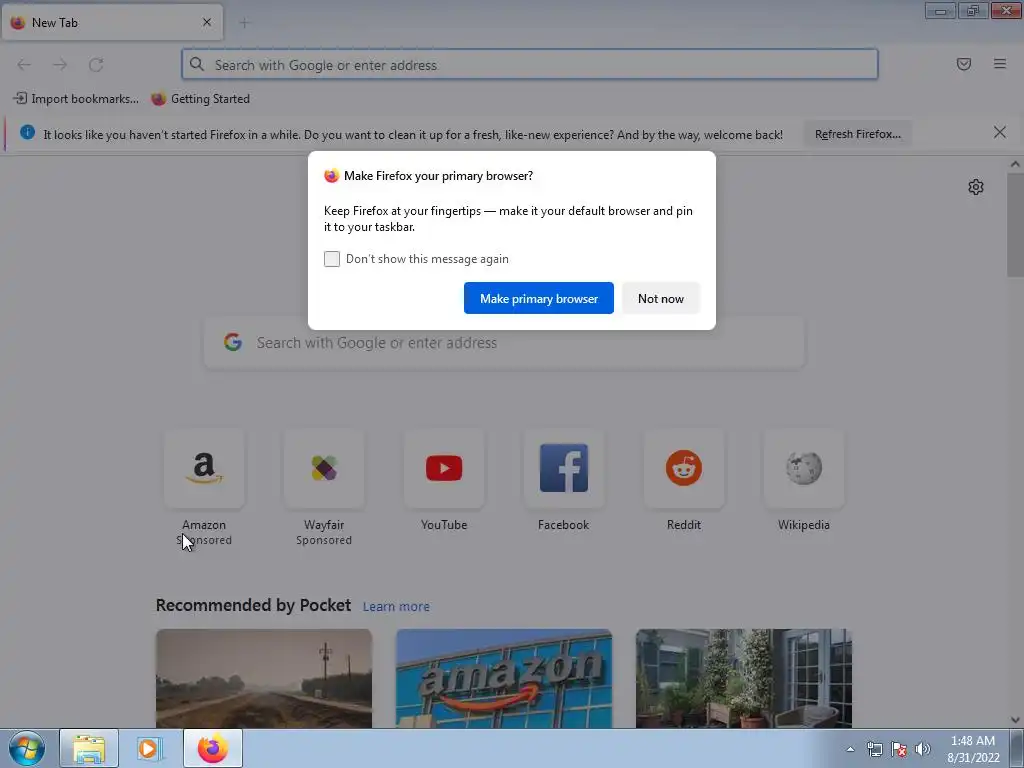
Task: Dismiss the refresh Firefox notification bar
Action: click(x=1000, y=133)
